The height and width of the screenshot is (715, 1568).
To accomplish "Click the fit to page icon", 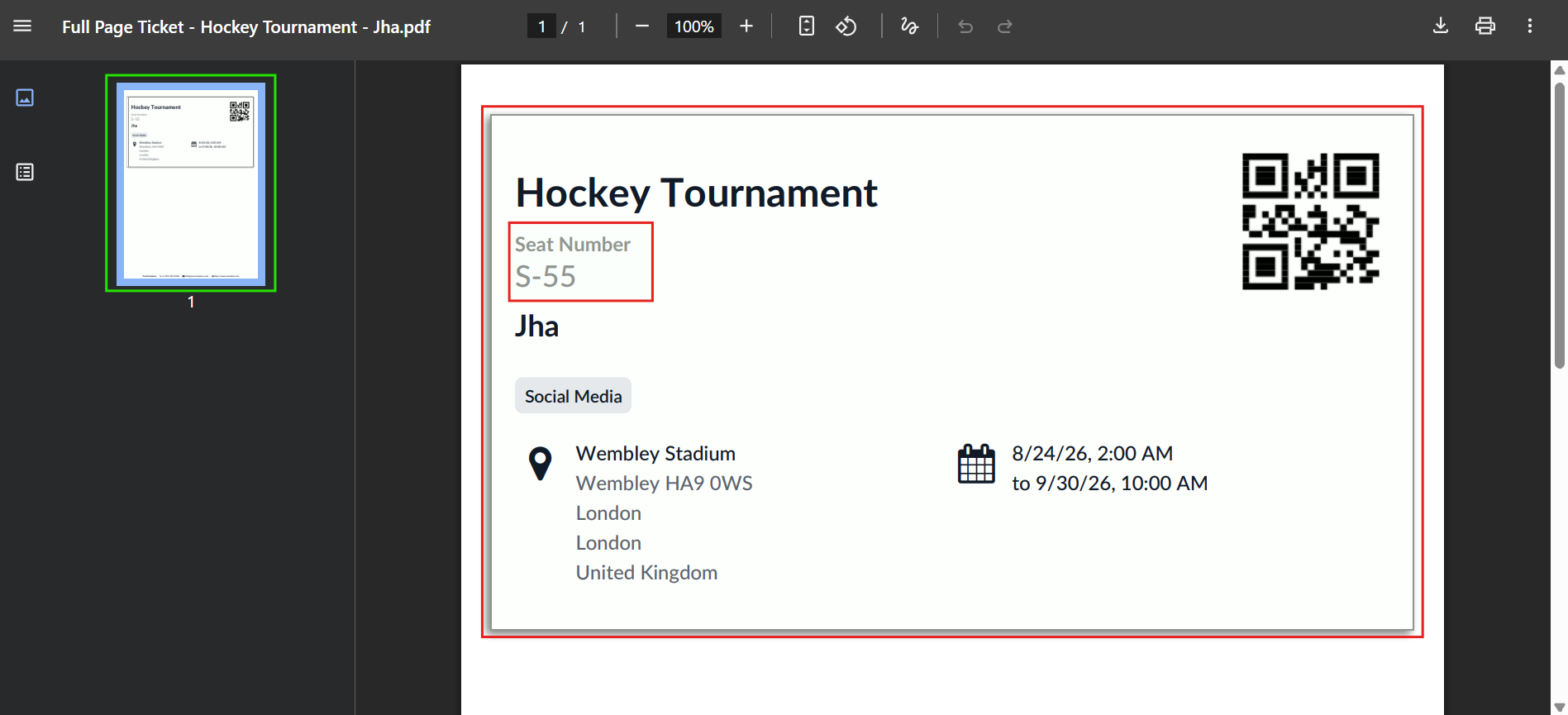I will tap(807, 26).
